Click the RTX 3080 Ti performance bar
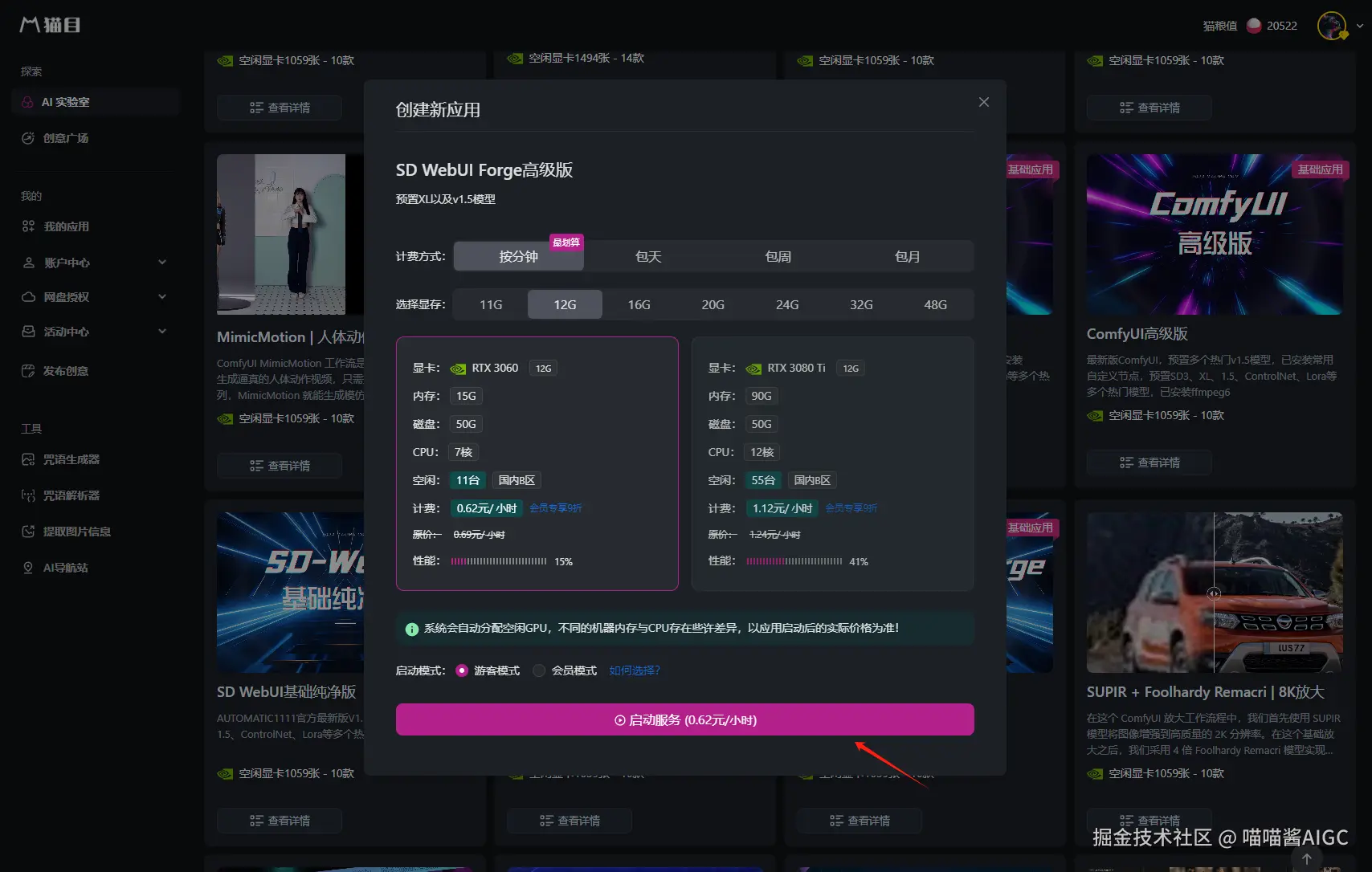This screenshot has height=872, width=1372. pyautogui.click(x=794, y=561)
